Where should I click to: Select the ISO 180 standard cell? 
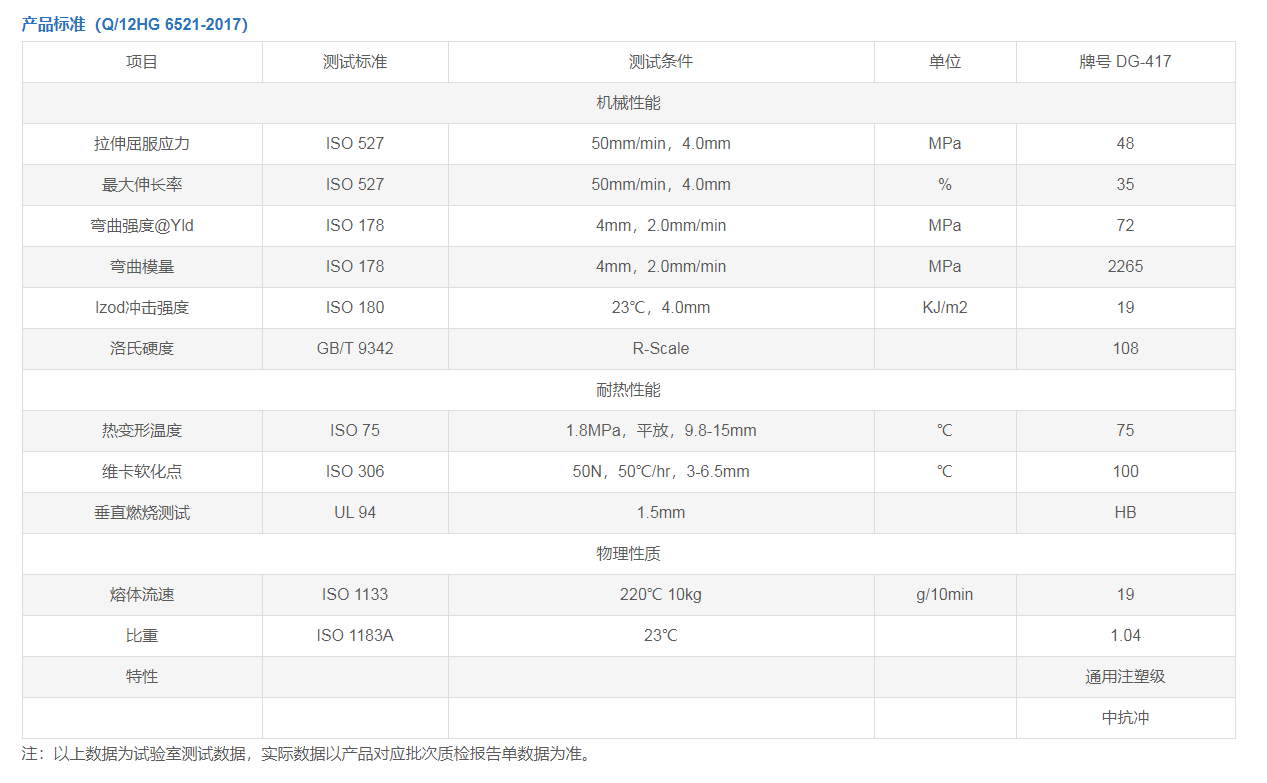click(355, 308)
